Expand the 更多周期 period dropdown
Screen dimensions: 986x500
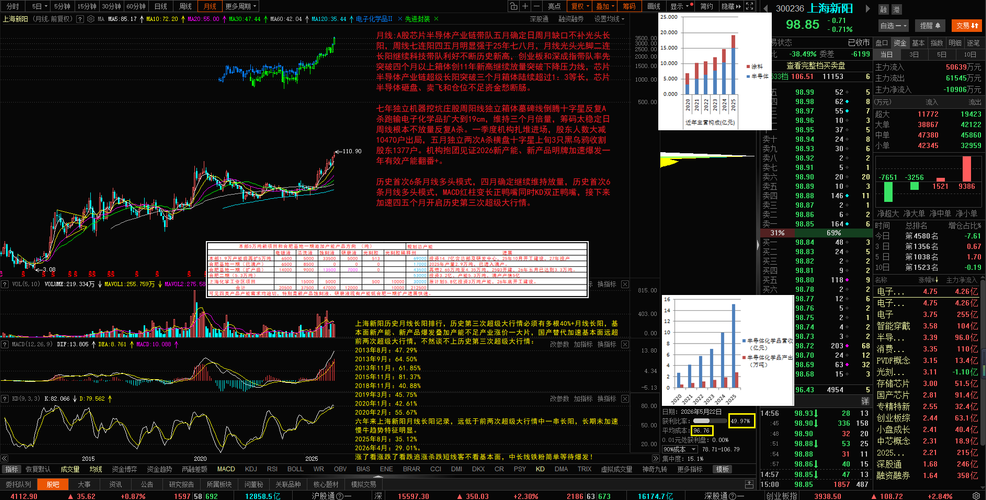pos(241,6)
